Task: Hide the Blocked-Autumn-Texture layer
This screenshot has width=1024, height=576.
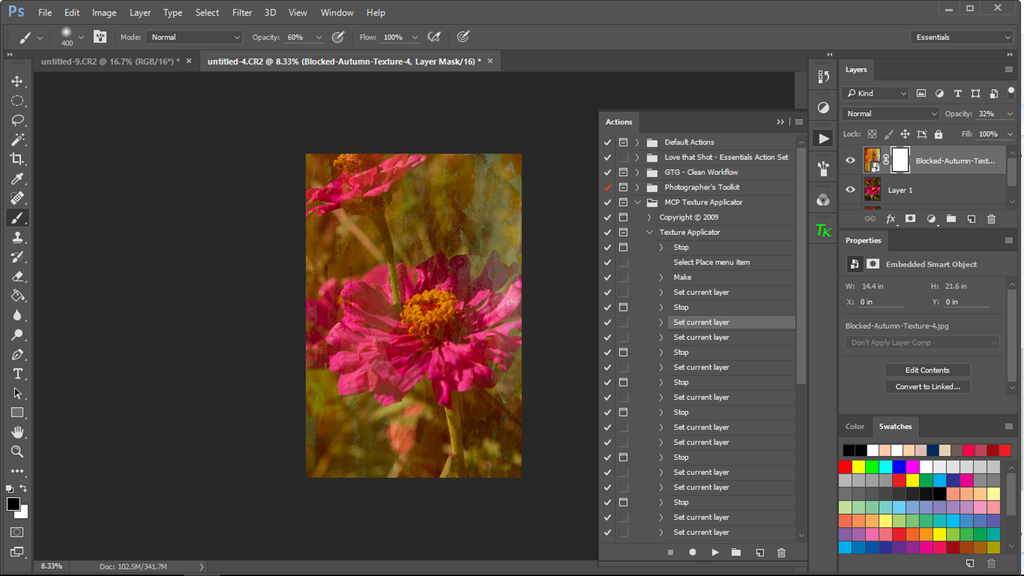Action: [x=851, y=160]
